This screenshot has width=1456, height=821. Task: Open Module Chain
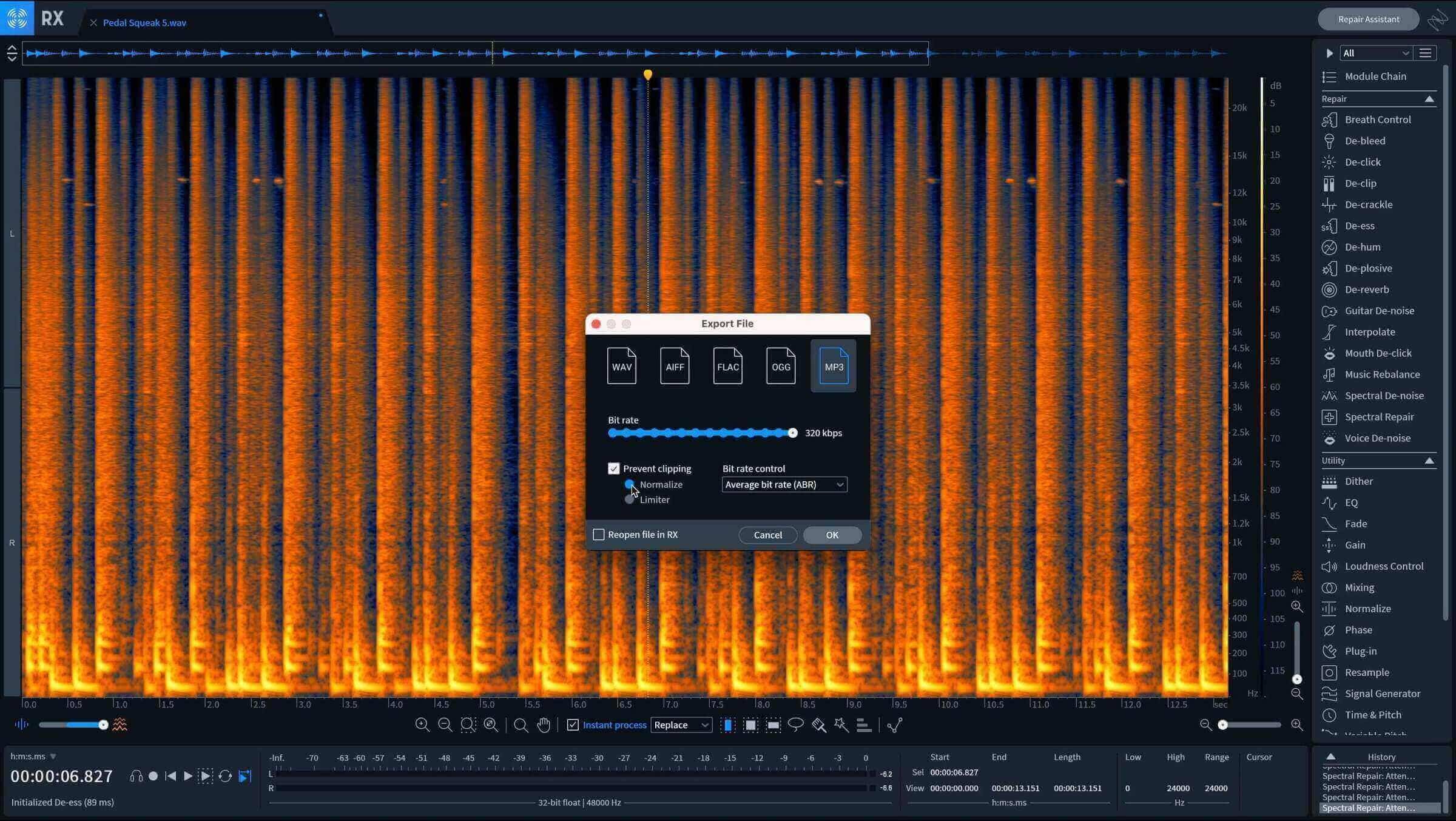pyautogui.click(x=1375, y=76)
